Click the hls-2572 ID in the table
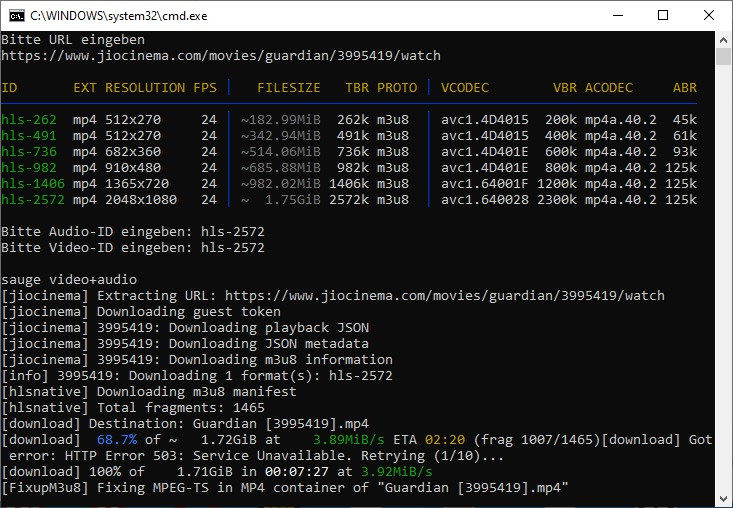This screenshot has height=508, width=733. (33, 200)
